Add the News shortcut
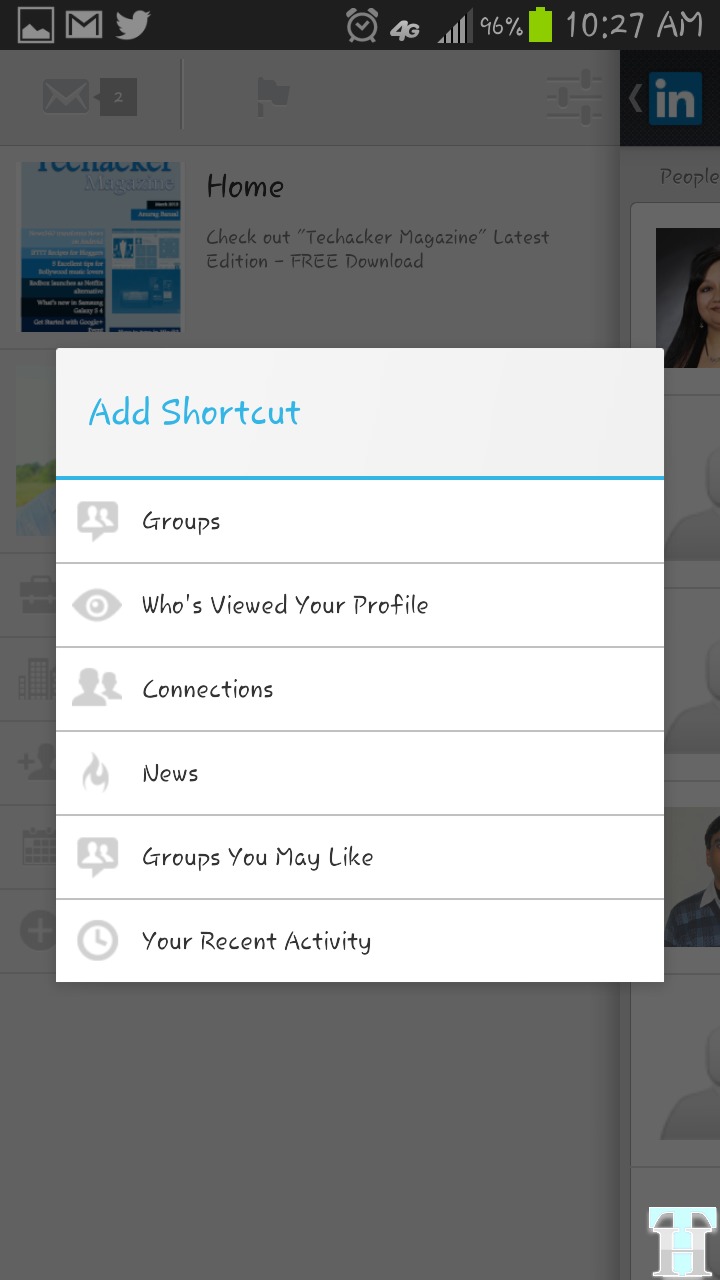Viewport: 720px width, 1280px height. click(170, 773)
